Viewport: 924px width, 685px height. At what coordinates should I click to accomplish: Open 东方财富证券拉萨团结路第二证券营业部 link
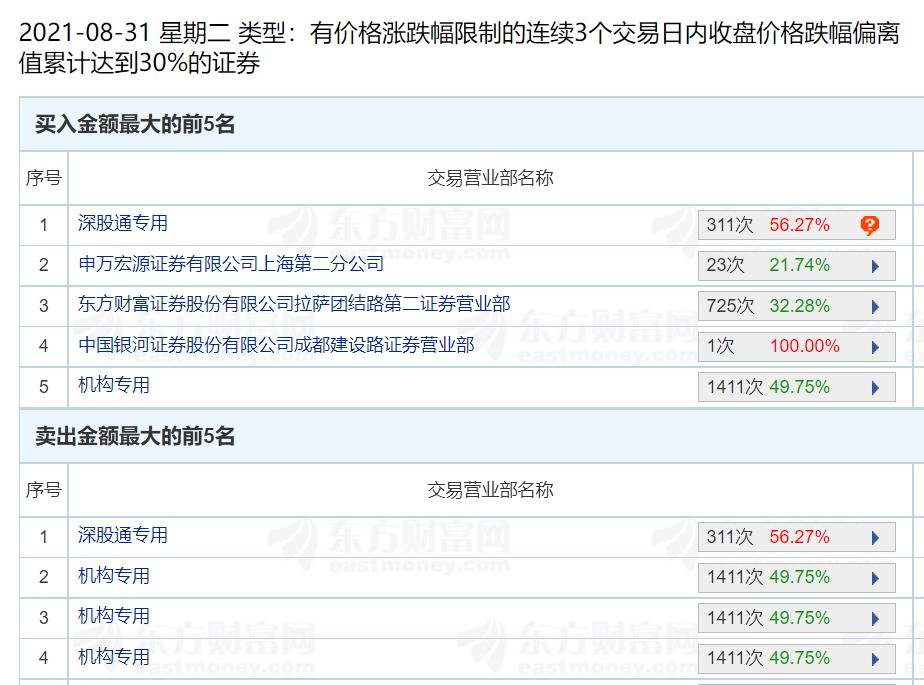294,304
